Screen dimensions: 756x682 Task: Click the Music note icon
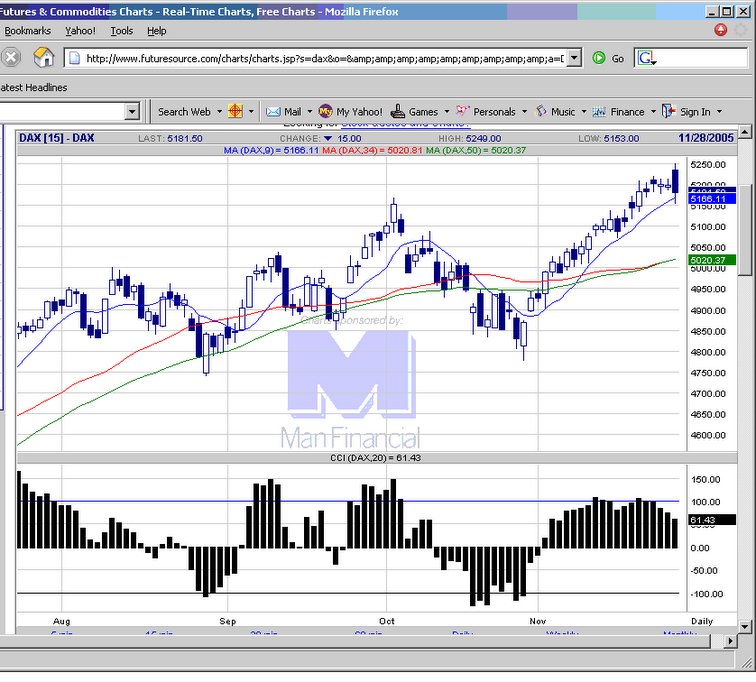pos(541,111)
